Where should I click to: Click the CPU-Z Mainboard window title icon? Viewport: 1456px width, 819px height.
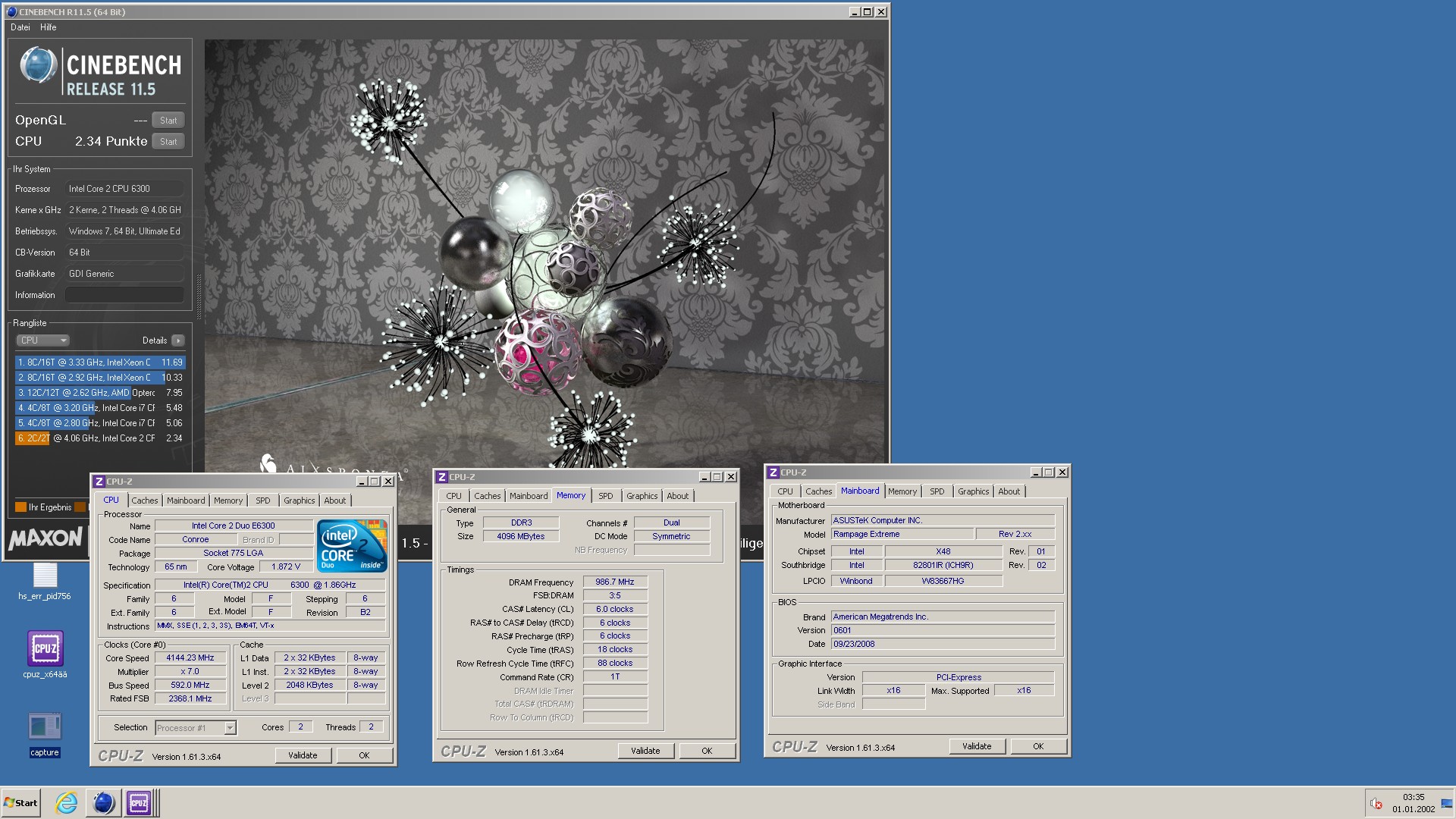[x=773, y=472]
